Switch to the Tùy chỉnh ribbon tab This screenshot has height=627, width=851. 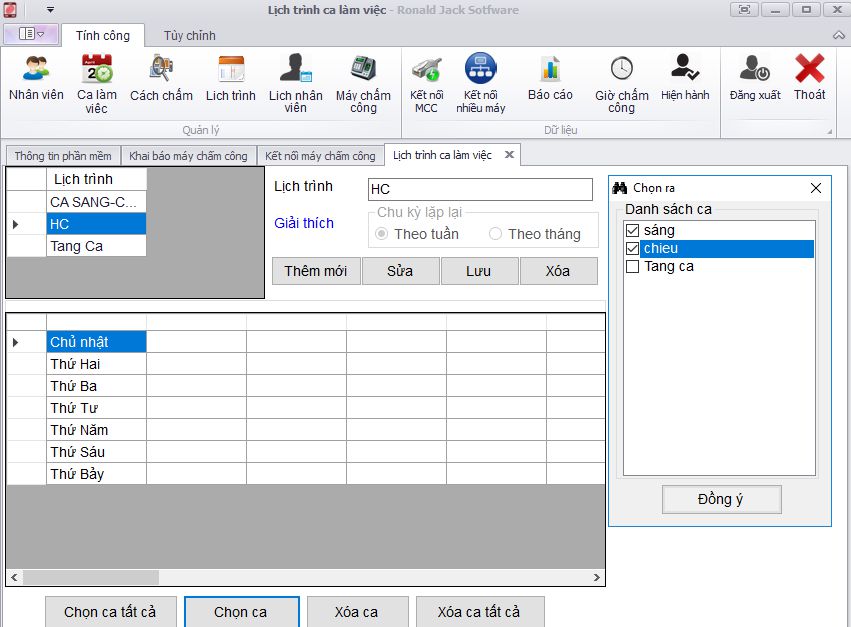pyautogui.click(x=190, y=35)
